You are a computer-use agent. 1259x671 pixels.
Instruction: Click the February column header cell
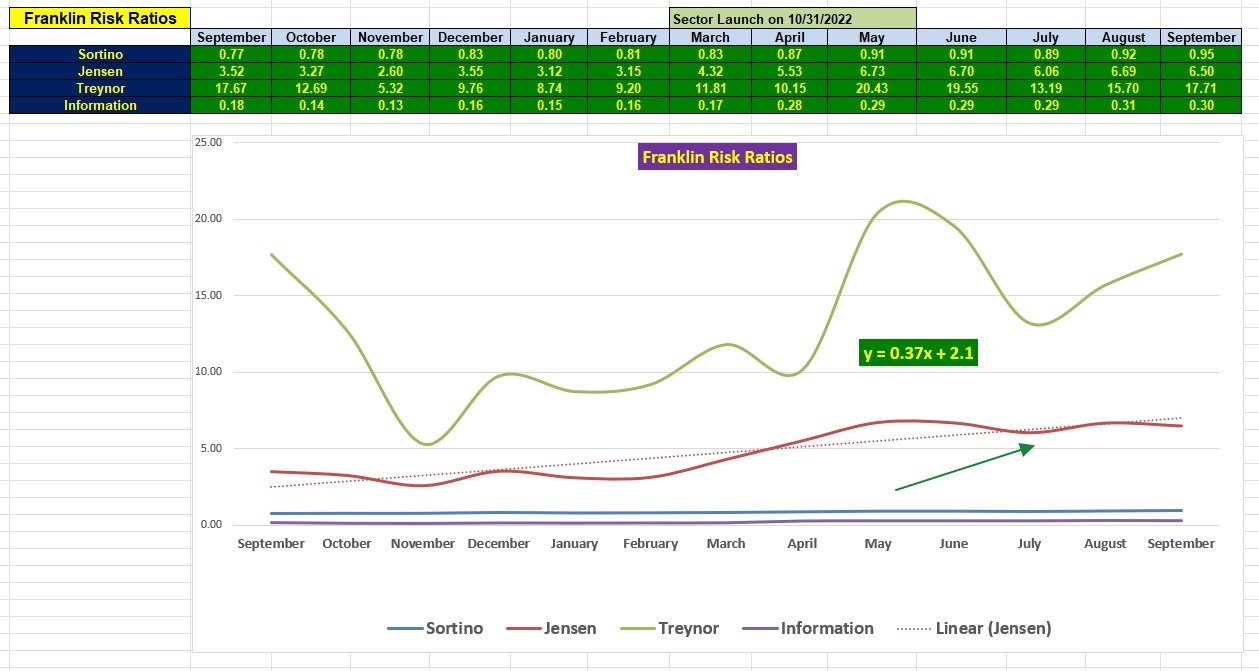pyautogui.click(x=629, y=37)
